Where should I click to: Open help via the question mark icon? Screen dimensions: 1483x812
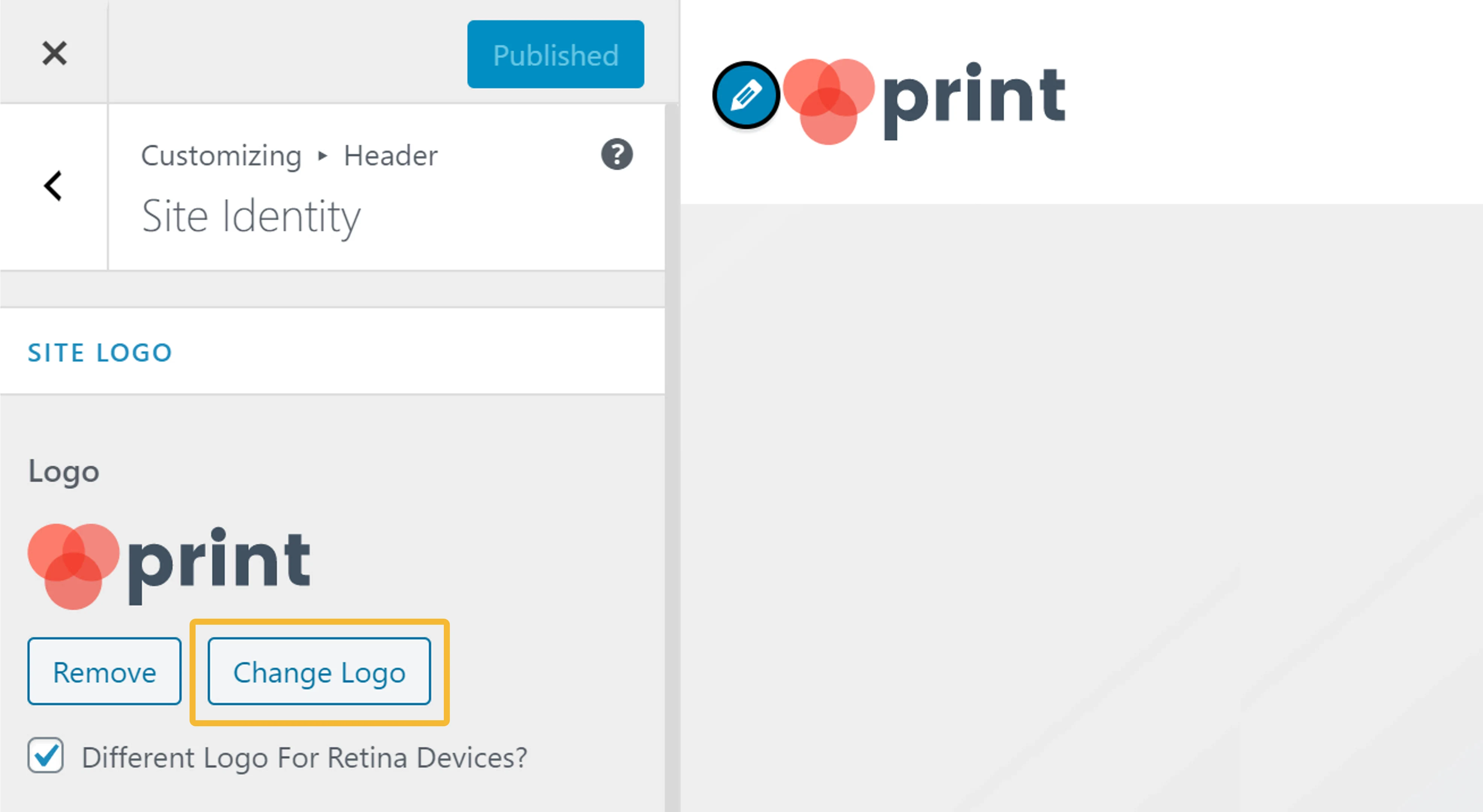616,154
